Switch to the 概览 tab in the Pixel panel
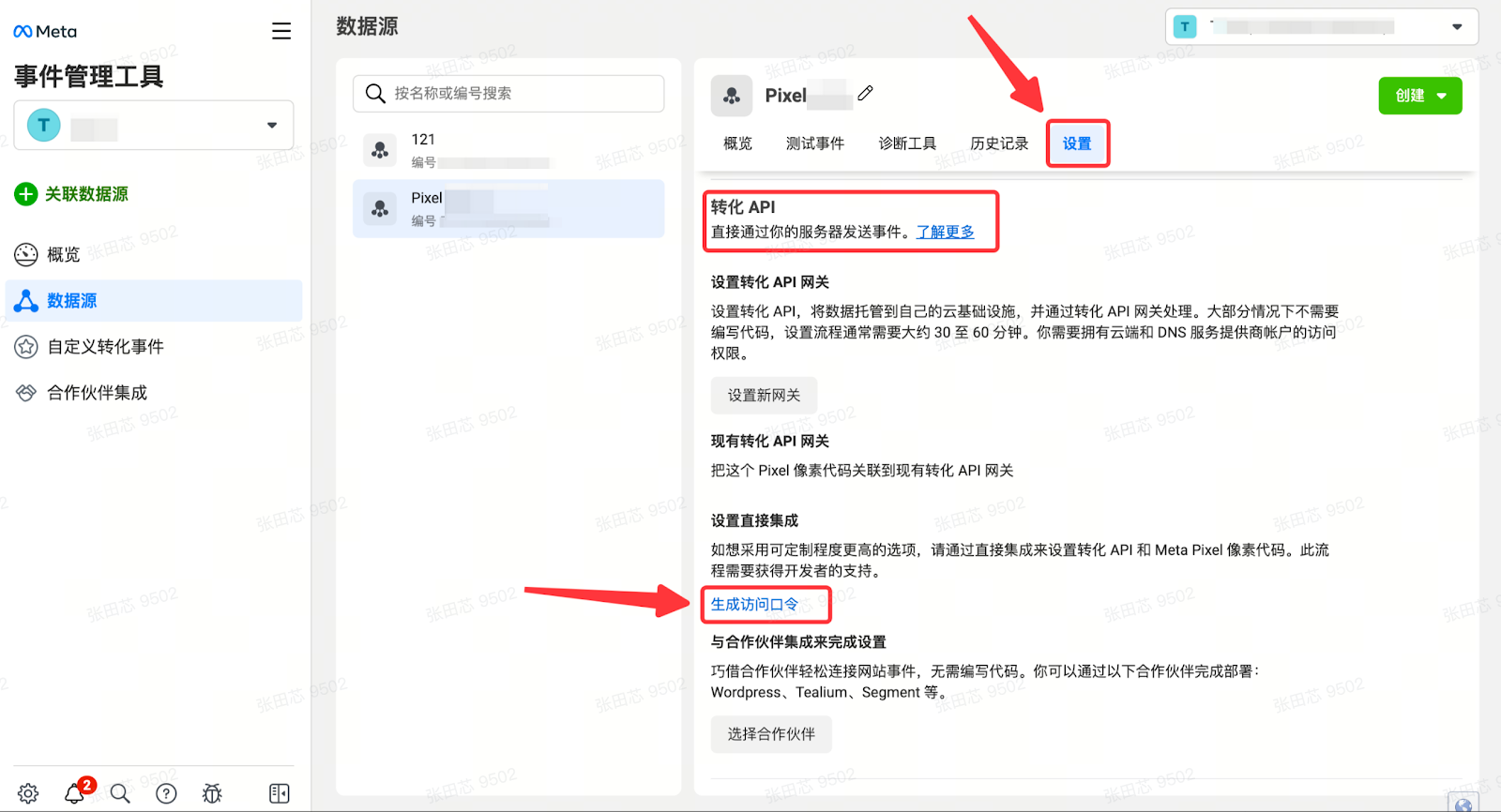Screen dimensions: 1501x812 pyautogui.click(x=737, y=143)
